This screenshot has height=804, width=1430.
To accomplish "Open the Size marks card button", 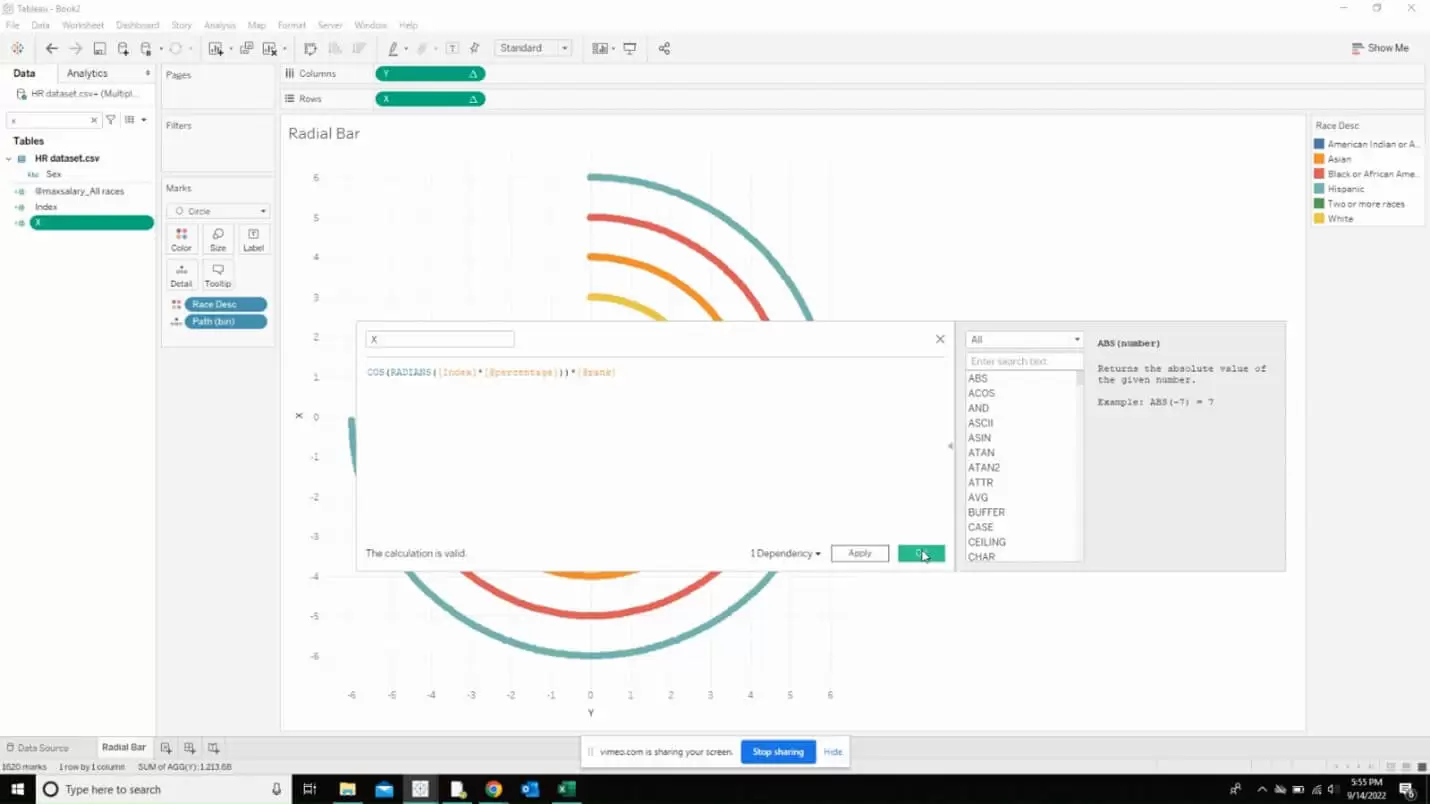I will (x=217, y=239).
